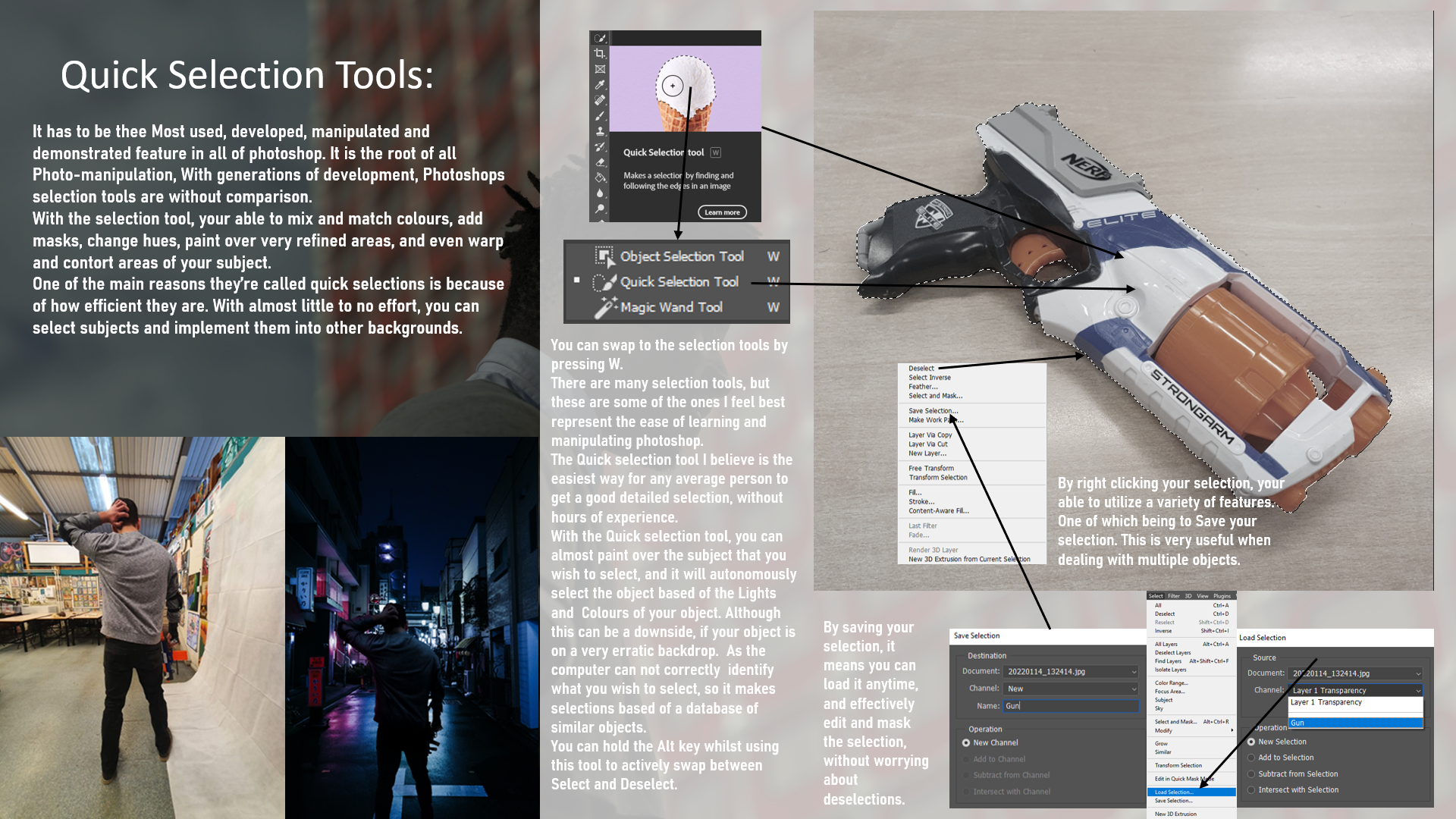
Task: Choose Subtract from Selection radio option
Action: click(x=1251, y=774)
